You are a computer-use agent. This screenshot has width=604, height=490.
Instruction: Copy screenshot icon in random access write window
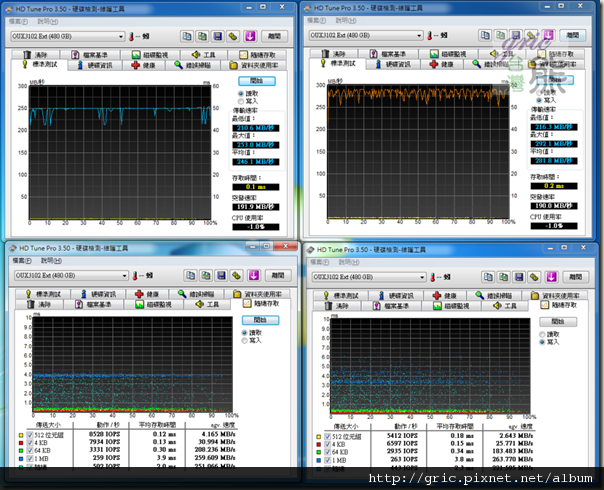click(x=503, y=277)
